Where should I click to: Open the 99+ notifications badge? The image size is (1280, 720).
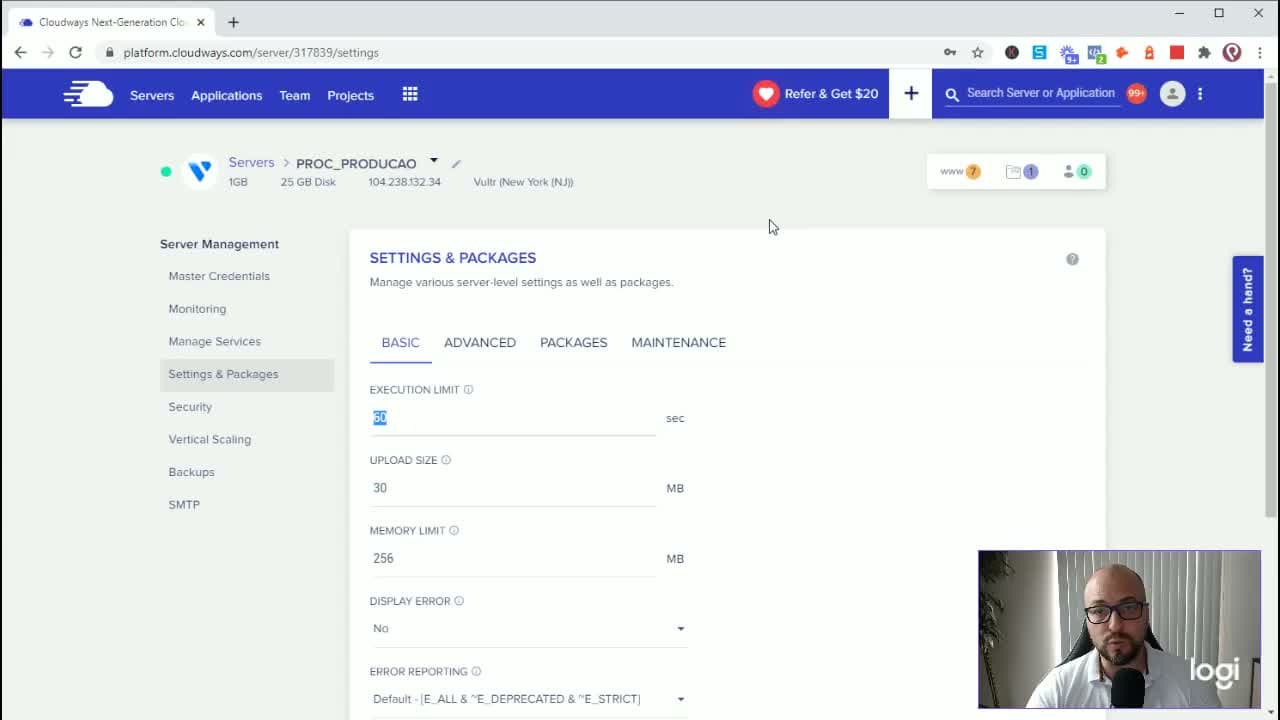[x=1136, y=93]
